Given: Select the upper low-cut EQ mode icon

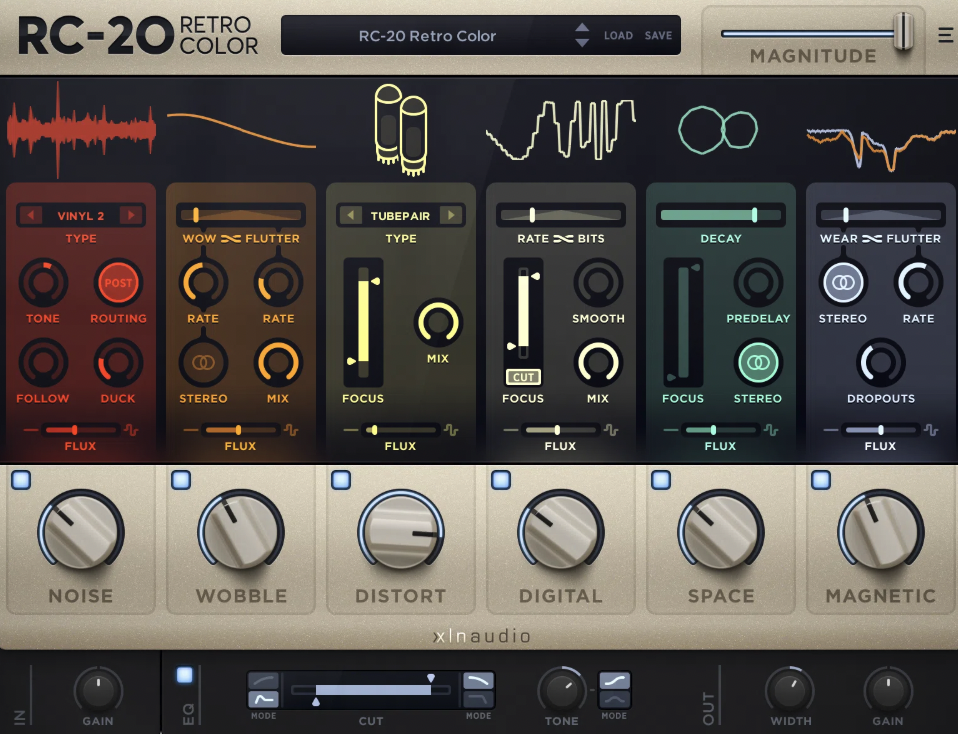Looking at the screenshot, I should tap(263, 680).
